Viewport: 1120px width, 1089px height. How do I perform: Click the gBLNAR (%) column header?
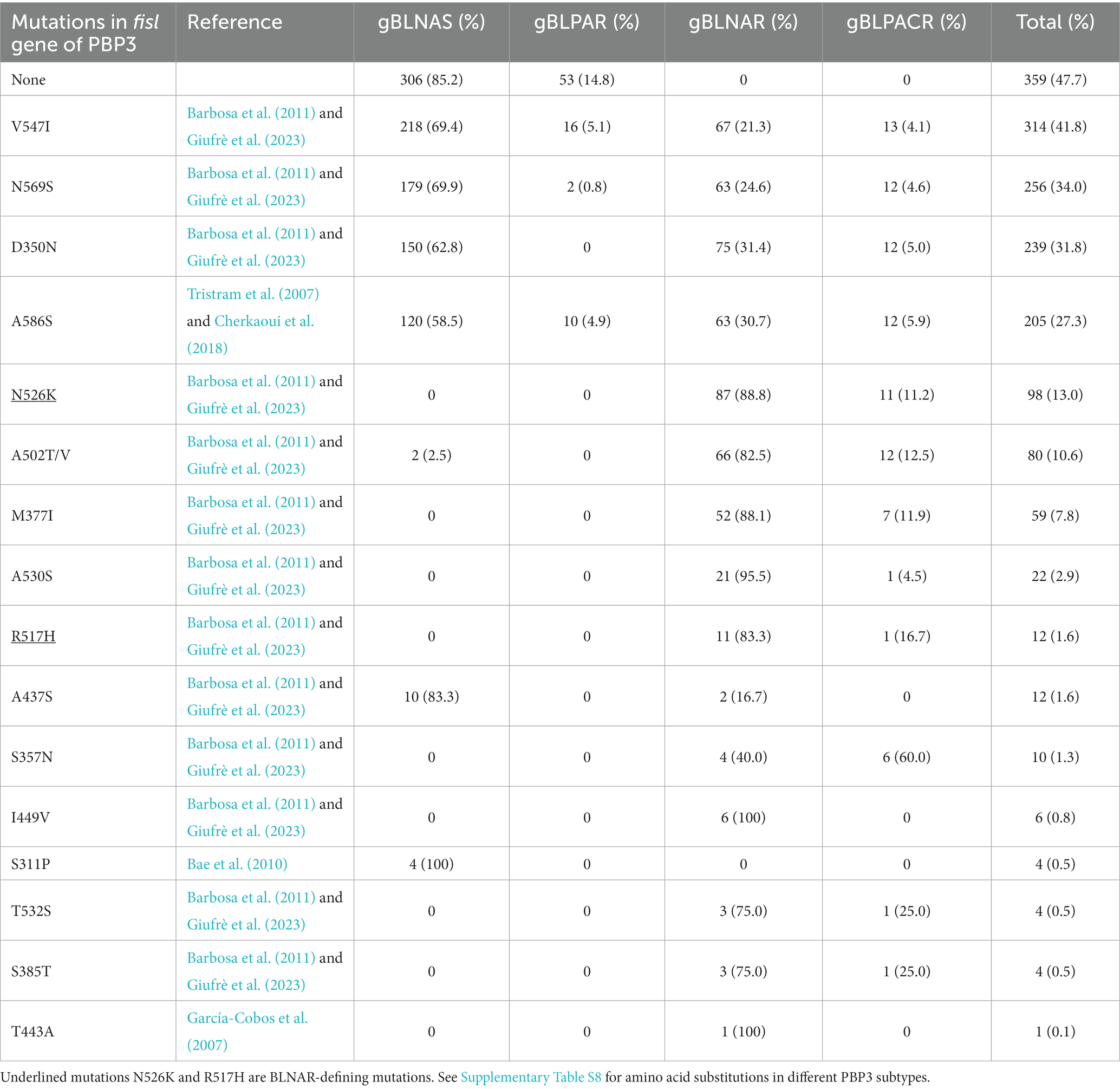pos(743,22)
